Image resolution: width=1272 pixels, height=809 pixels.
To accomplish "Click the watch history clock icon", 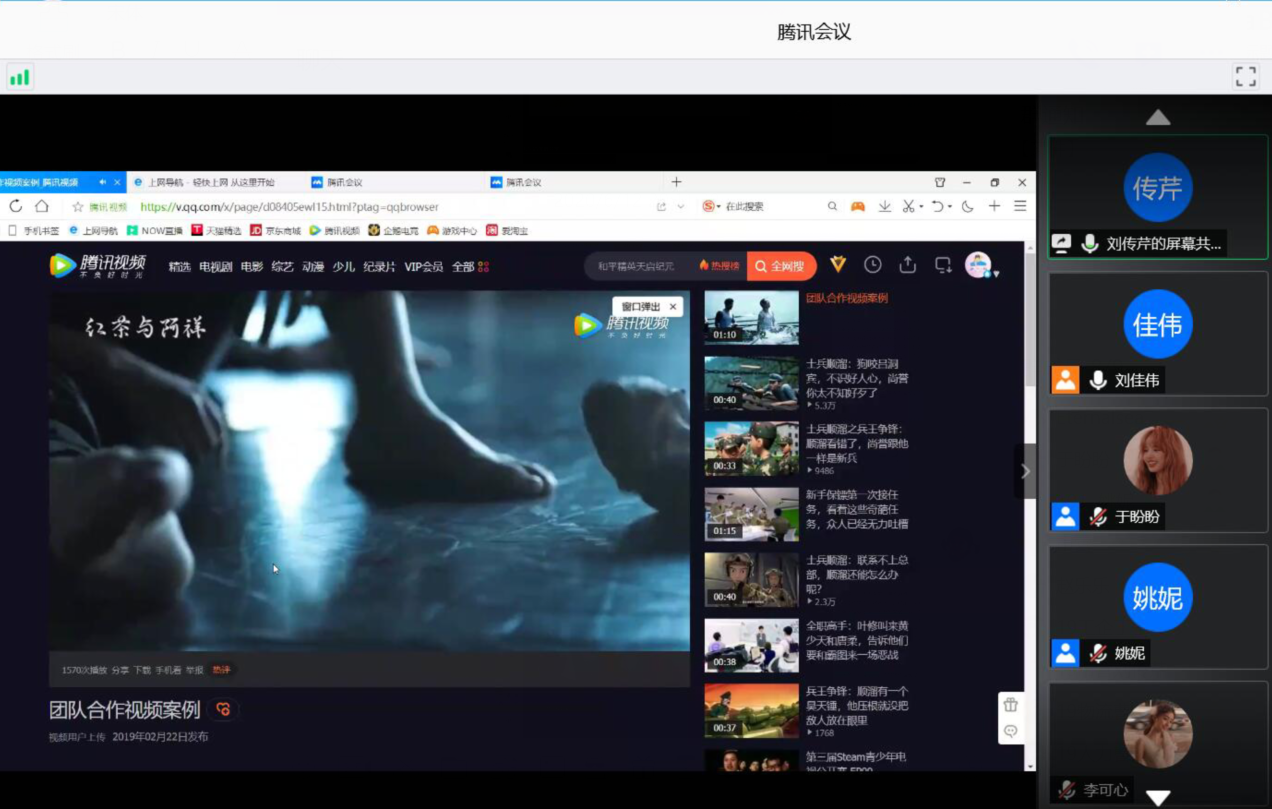I will pos(873,265).
